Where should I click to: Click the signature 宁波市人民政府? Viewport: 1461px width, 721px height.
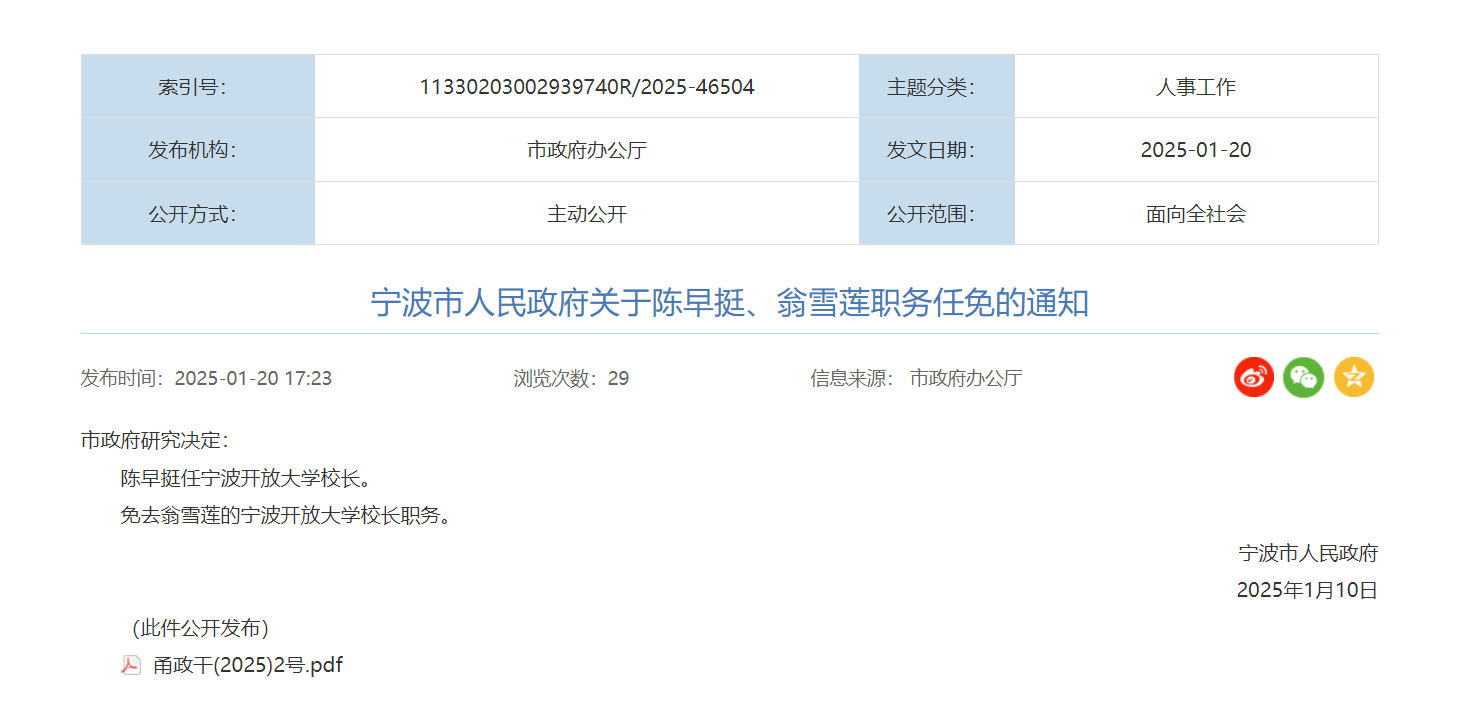1308,553
